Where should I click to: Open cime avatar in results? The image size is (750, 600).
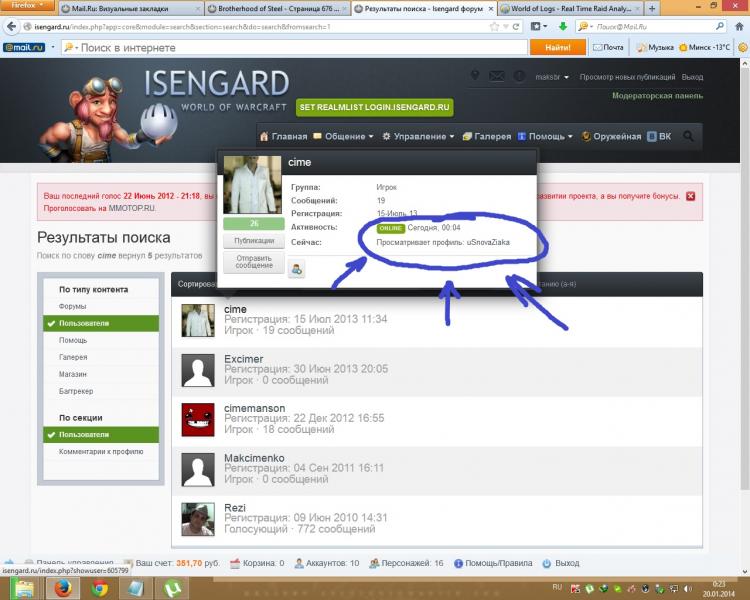198,321
